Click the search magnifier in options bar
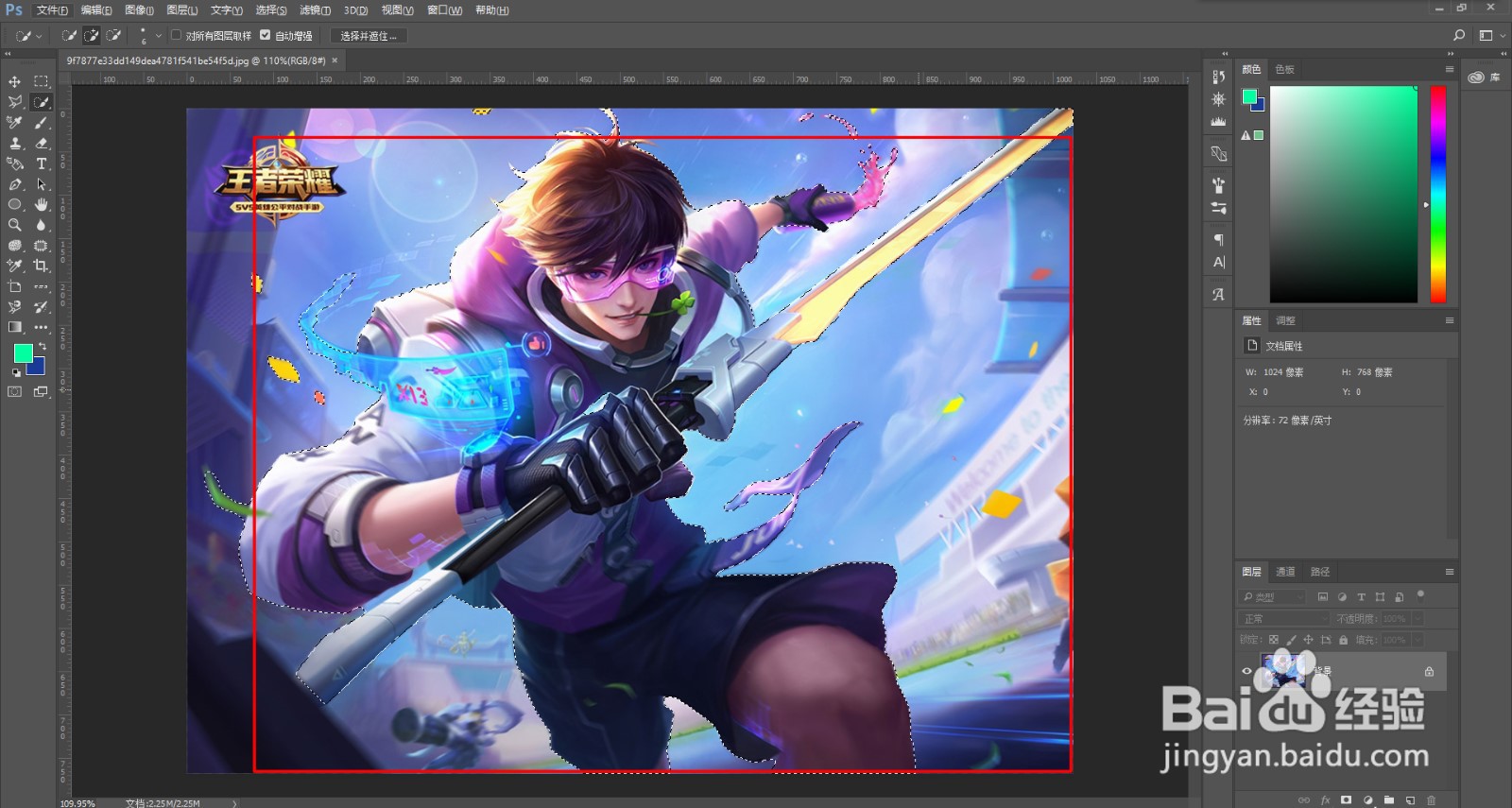Viewport: 1512px width, 808px height. click(1459, 35)
